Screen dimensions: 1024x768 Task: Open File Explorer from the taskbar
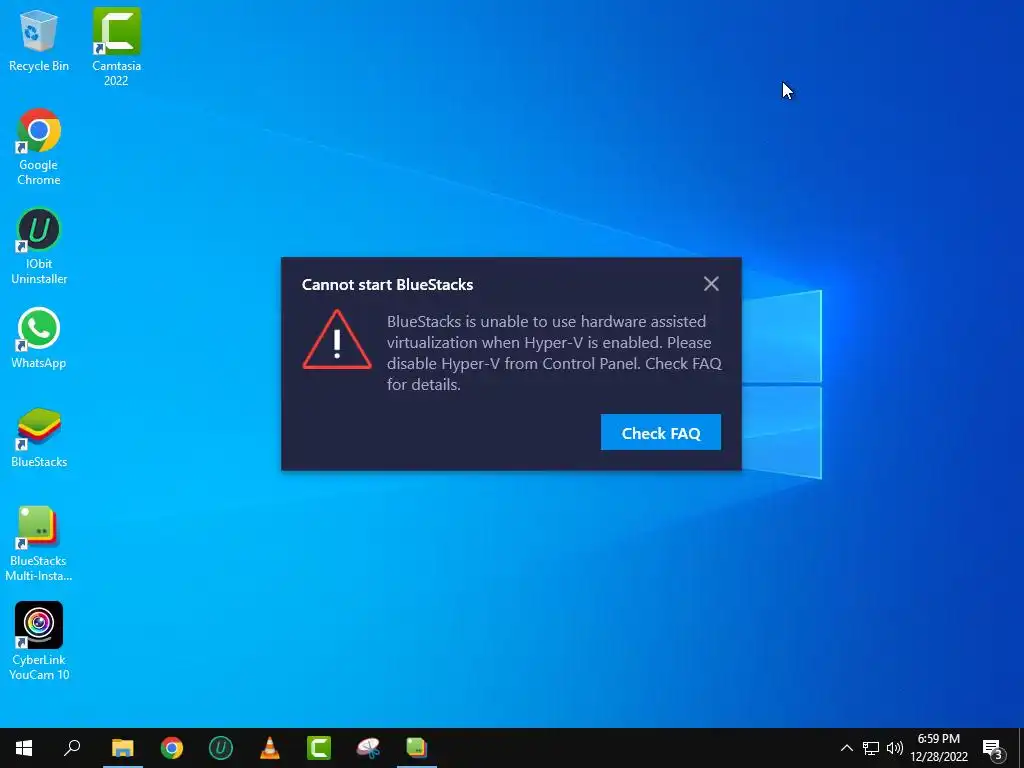point(122,748)
